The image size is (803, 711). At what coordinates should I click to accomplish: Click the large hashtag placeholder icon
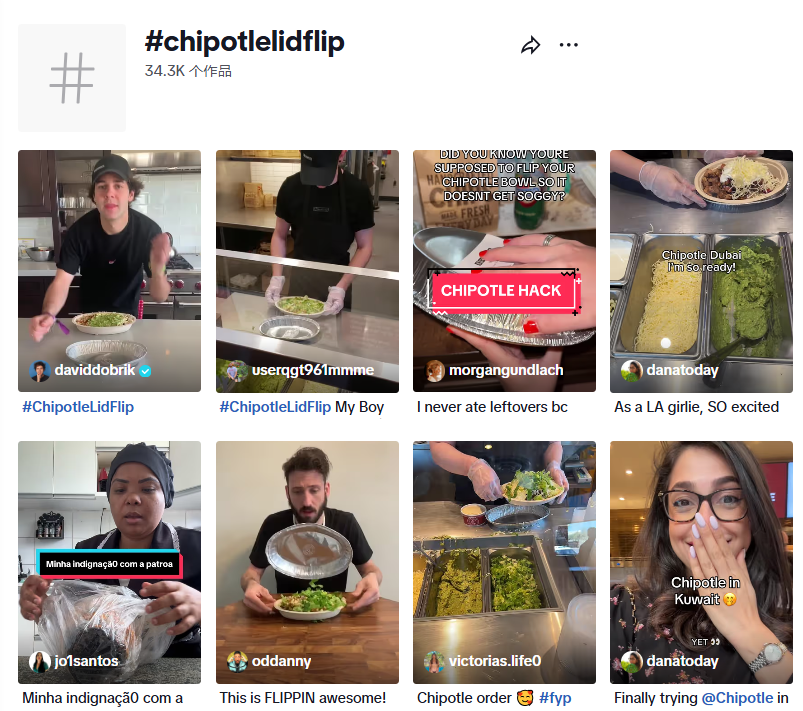tap(72, 78)
